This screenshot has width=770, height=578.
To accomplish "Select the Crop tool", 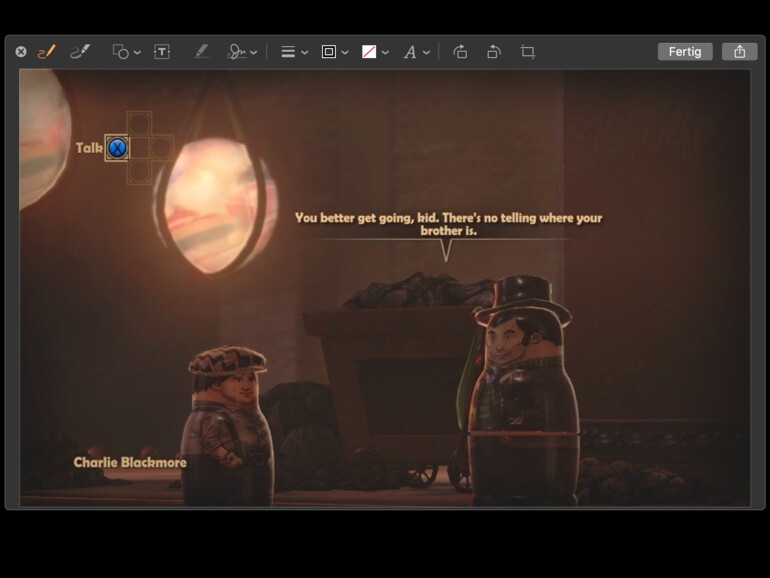I will coord(527,52).
